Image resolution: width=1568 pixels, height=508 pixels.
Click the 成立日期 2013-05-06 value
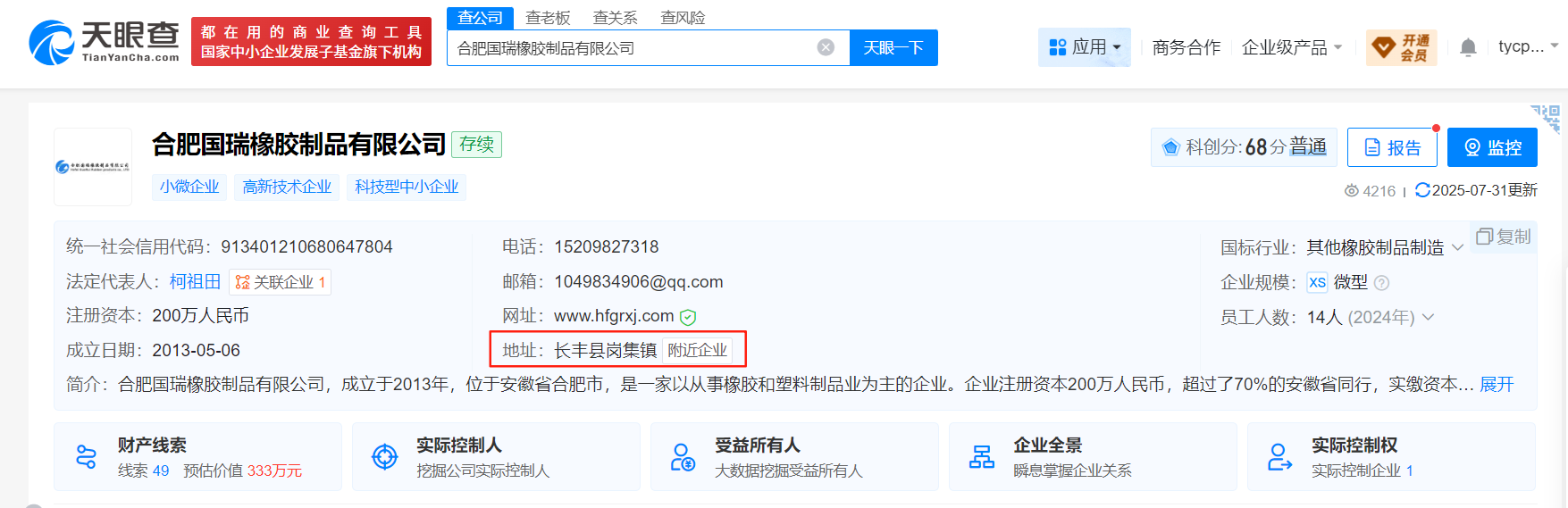pos(196,351)
